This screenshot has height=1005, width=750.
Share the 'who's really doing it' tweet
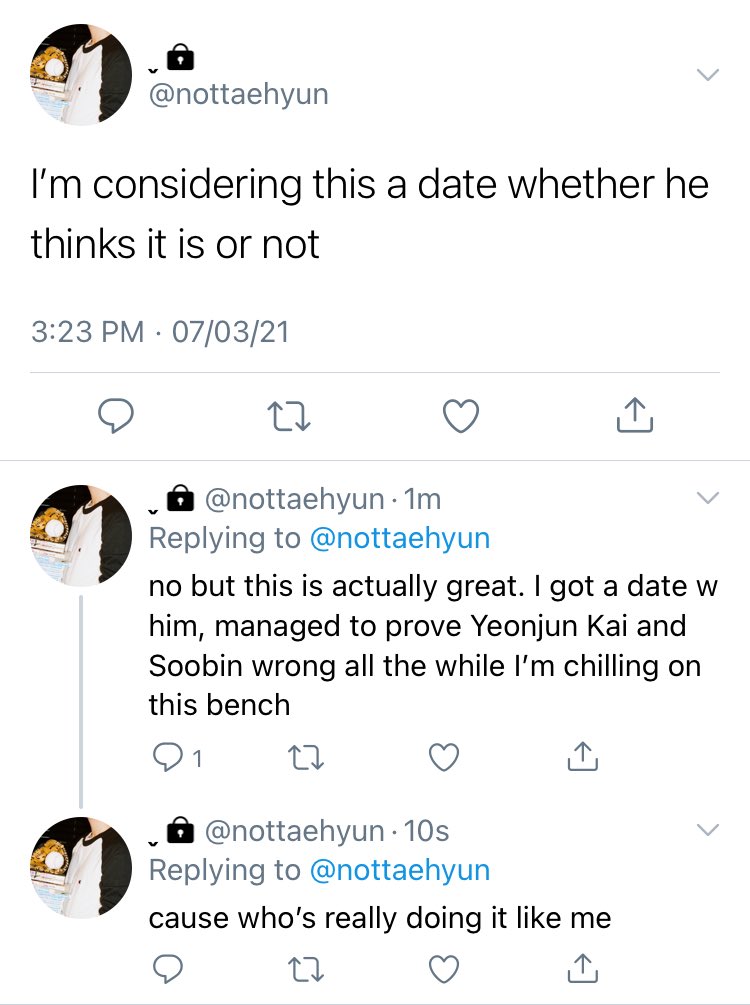(x=583, y=968)
